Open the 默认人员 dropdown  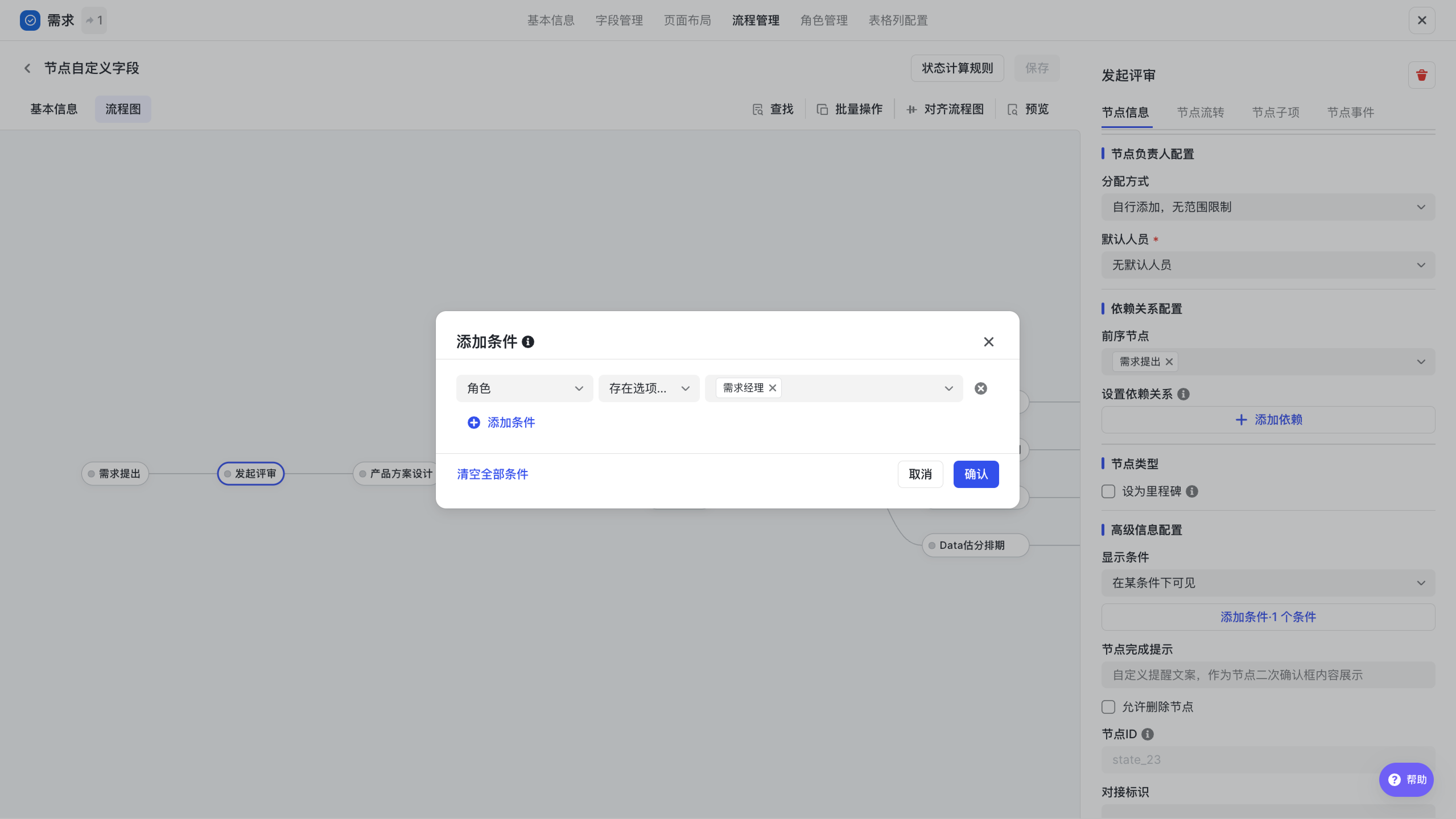[1268, 265]
